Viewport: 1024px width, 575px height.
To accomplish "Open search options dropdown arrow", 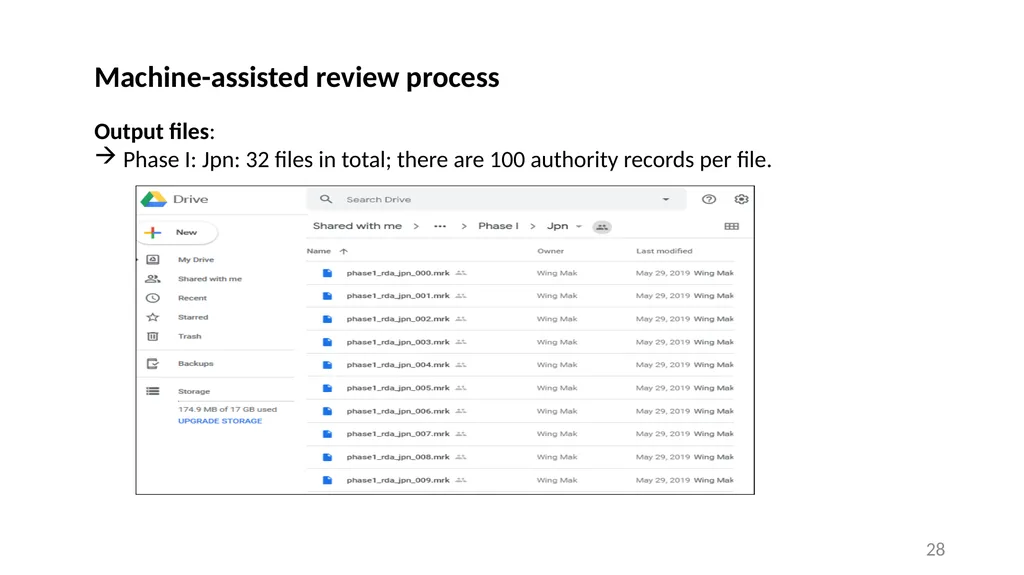I will [x=665, y=199].
